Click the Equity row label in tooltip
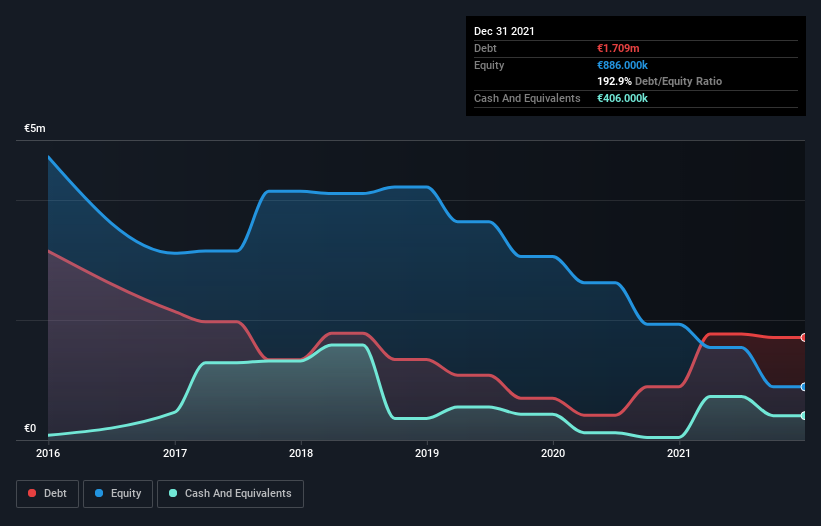 click(489, 65)
